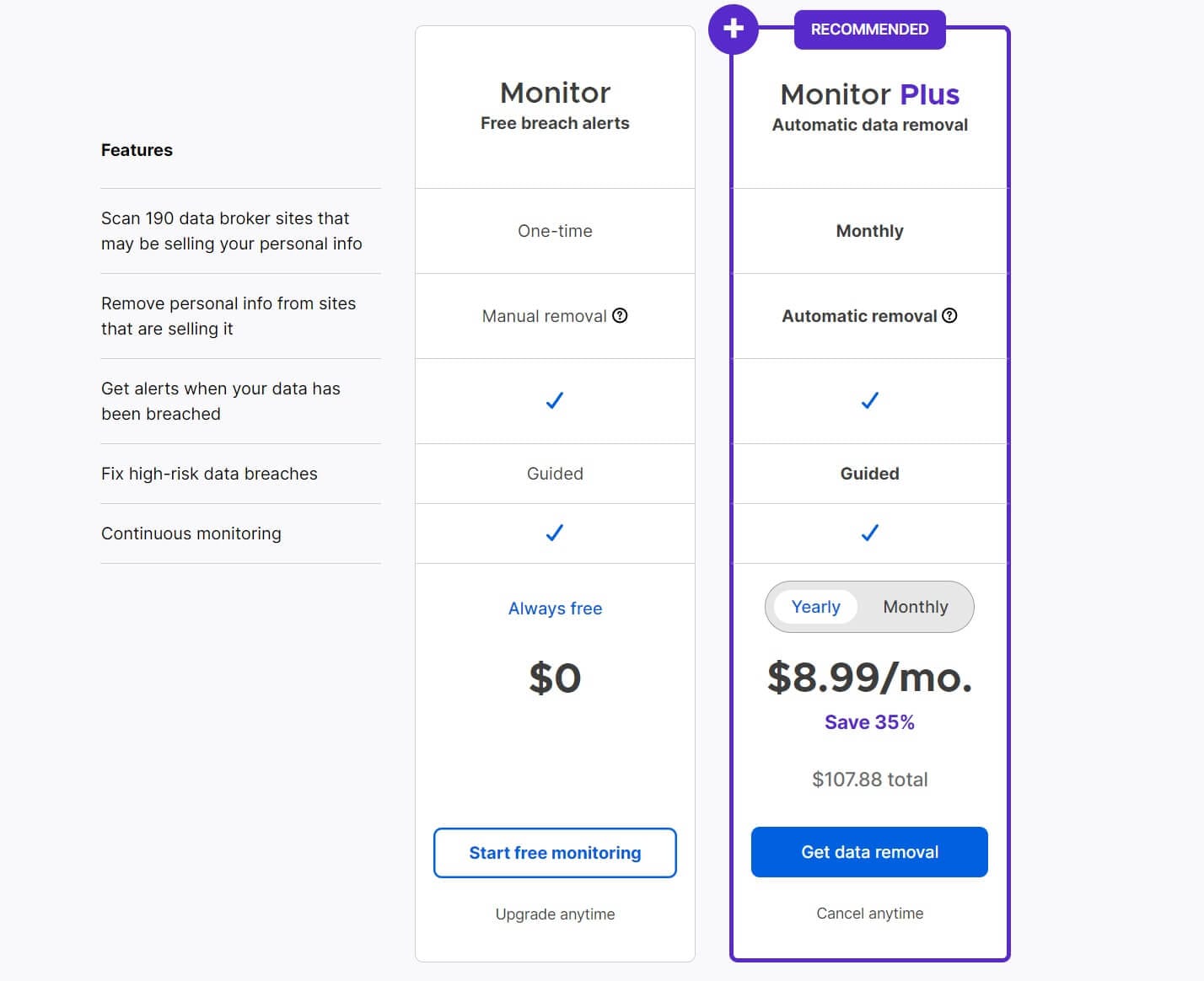Open tooltip next to Manual removal

pyautogui.click(x=621, y=316)
